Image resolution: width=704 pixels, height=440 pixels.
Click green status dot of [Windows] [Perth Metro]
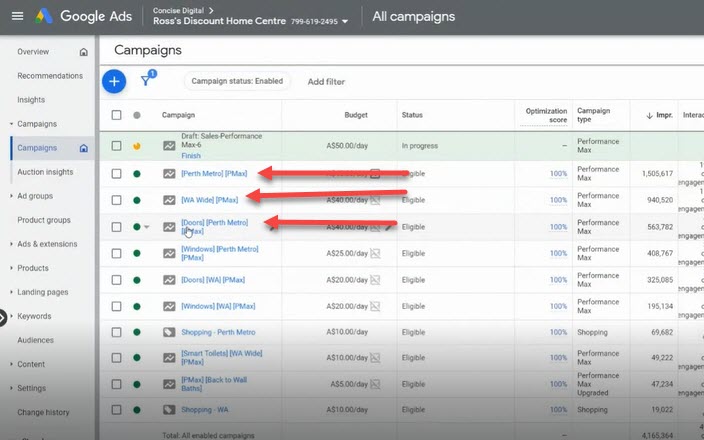tap(137, 253)
